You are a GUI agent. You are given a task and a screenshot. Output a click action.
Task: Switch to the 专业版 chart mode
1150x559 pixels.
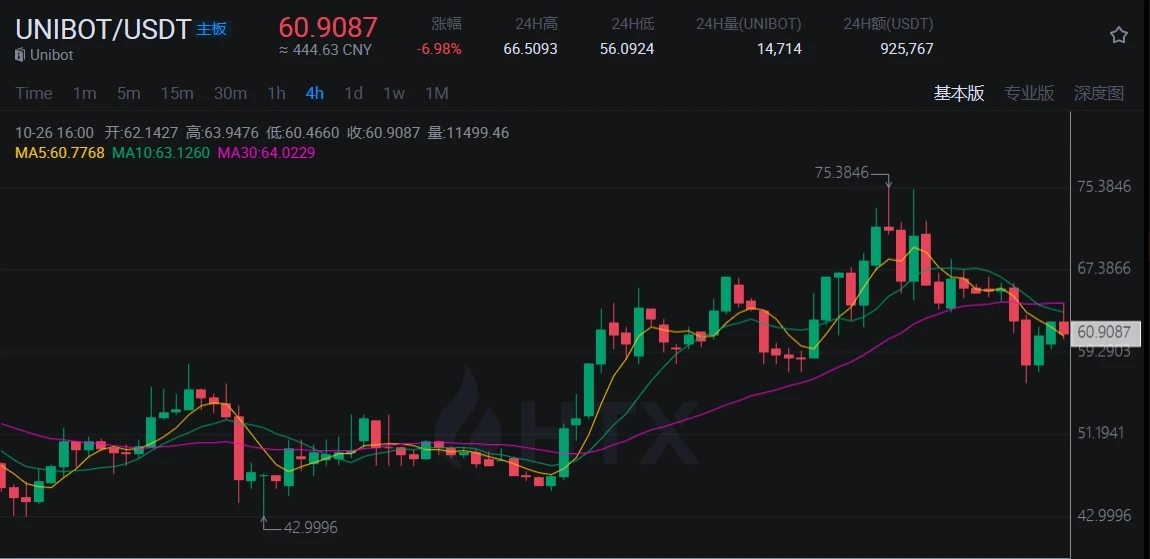click(1029, 93)
